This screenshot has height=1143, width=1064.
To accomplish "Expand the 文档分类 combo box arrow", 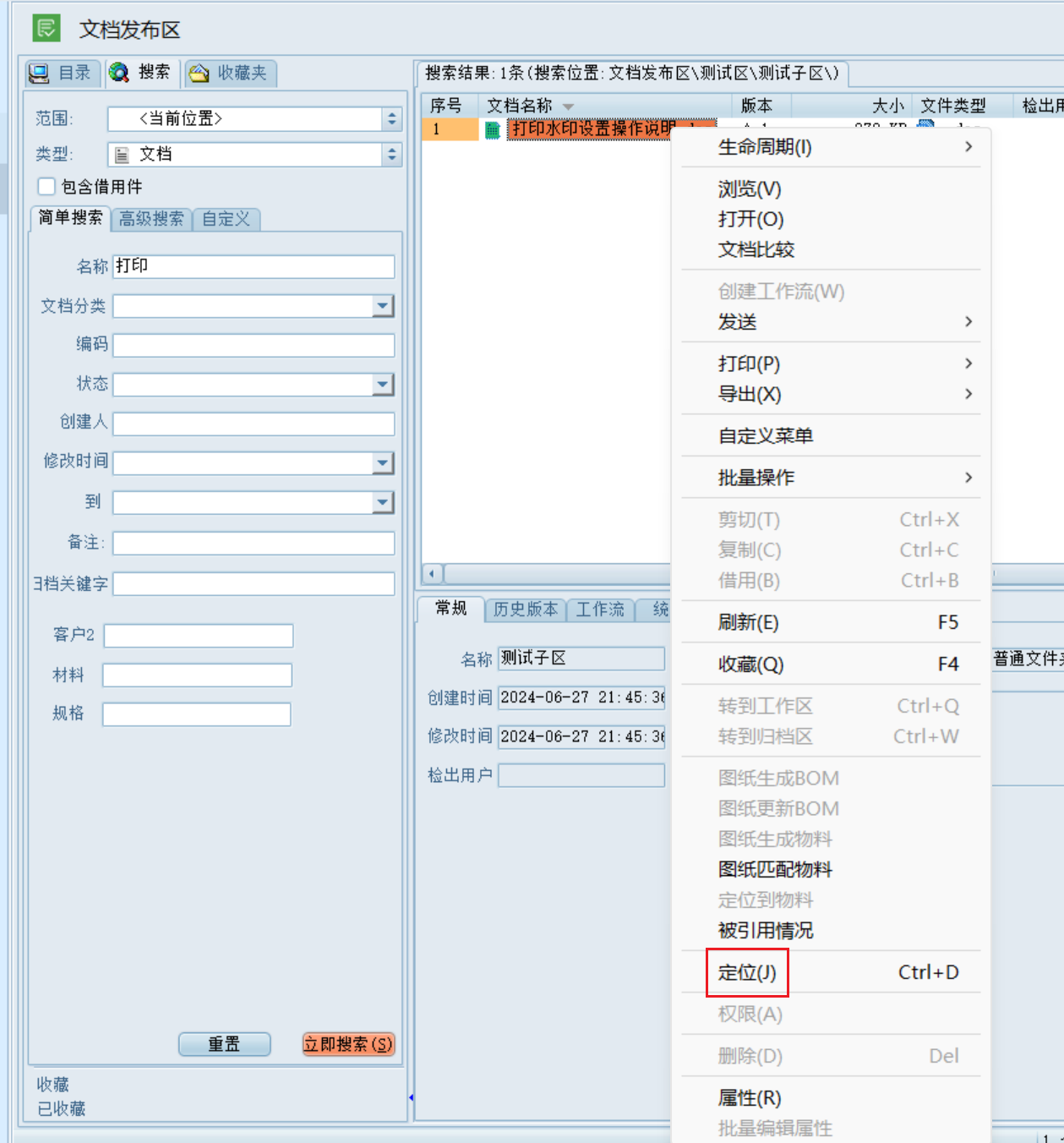I will point(383,306).
